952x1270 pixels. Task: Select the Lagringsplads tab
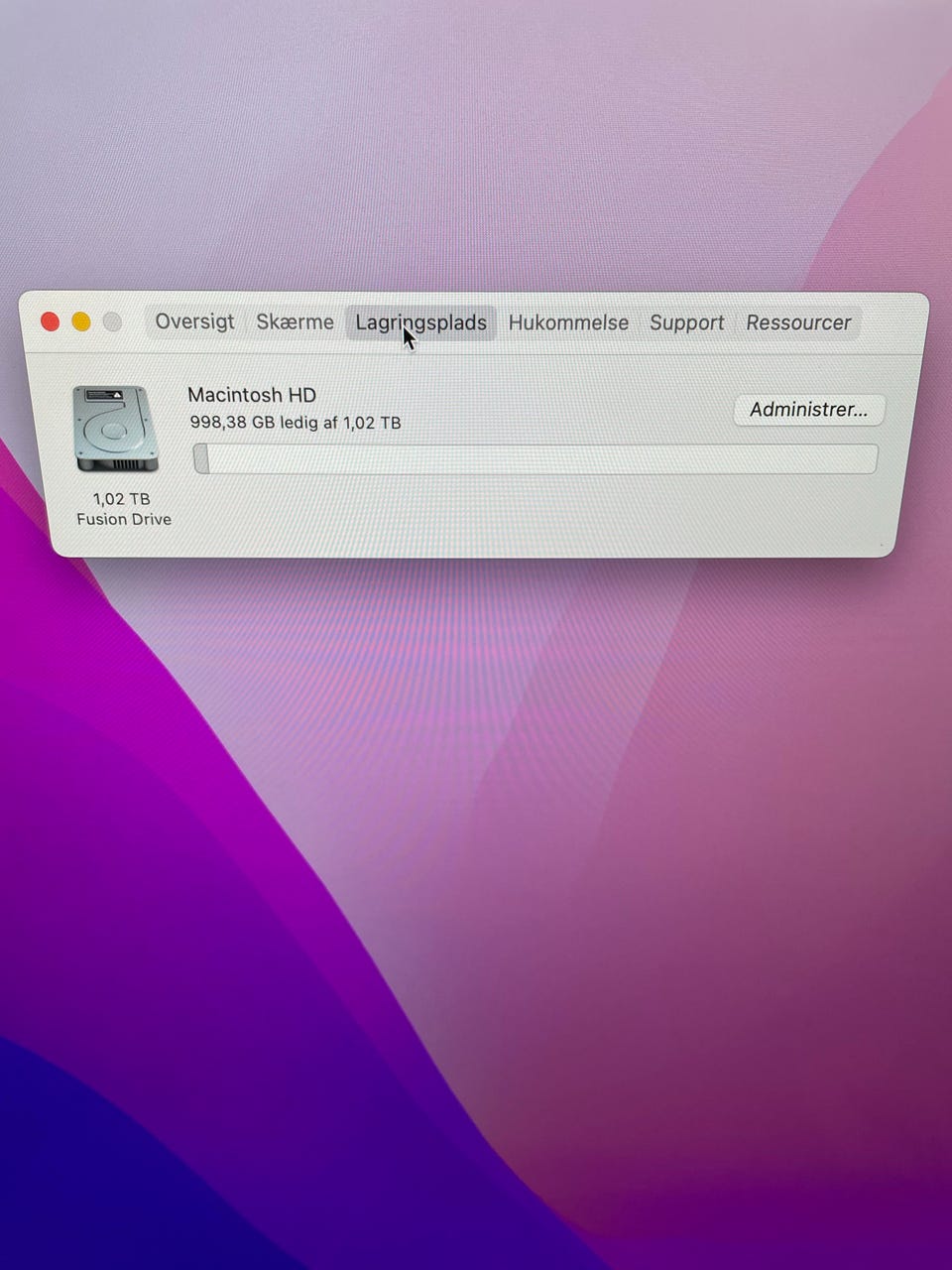[x=420, y=323]
